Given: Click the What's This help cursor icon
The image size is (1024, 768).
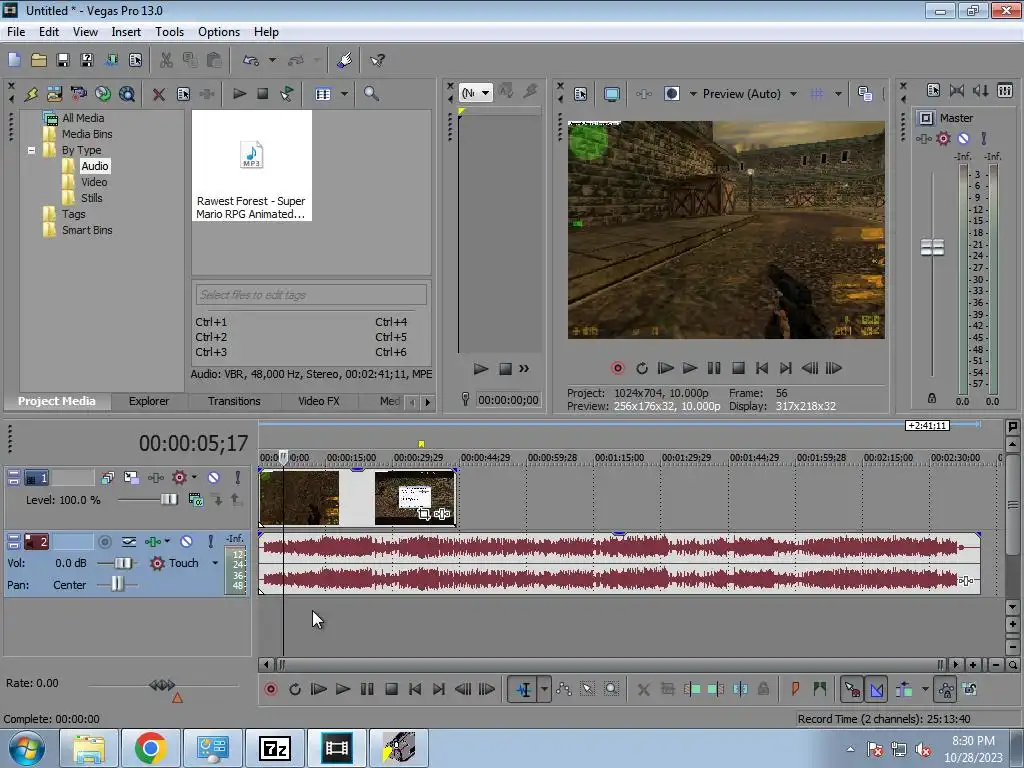Looking at the screenshot, I should point(377,60).
